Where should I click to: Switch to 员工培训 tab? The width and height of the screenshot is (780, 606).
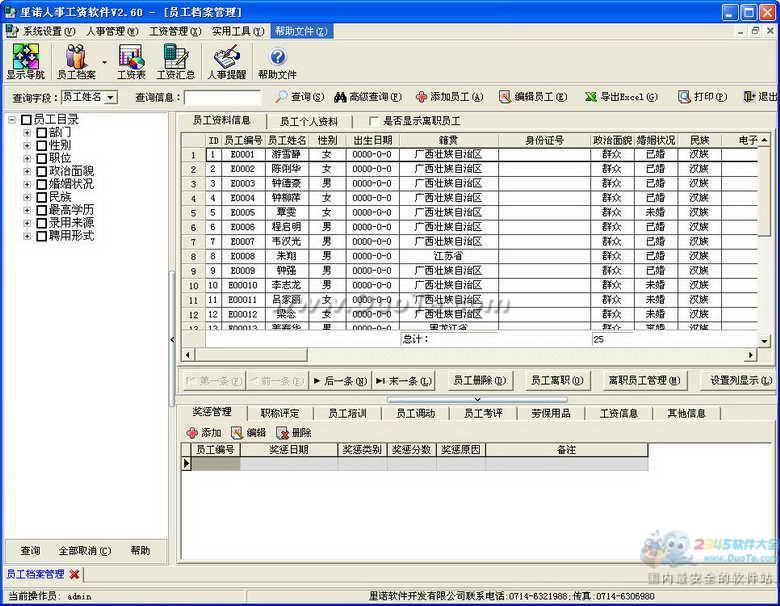coord(347,413)
